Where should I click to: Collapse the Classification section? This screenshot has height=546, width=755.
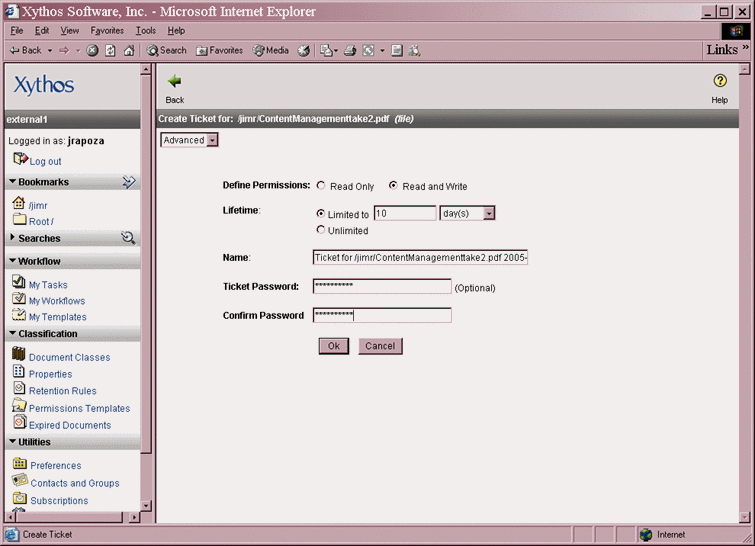point(13,333)
